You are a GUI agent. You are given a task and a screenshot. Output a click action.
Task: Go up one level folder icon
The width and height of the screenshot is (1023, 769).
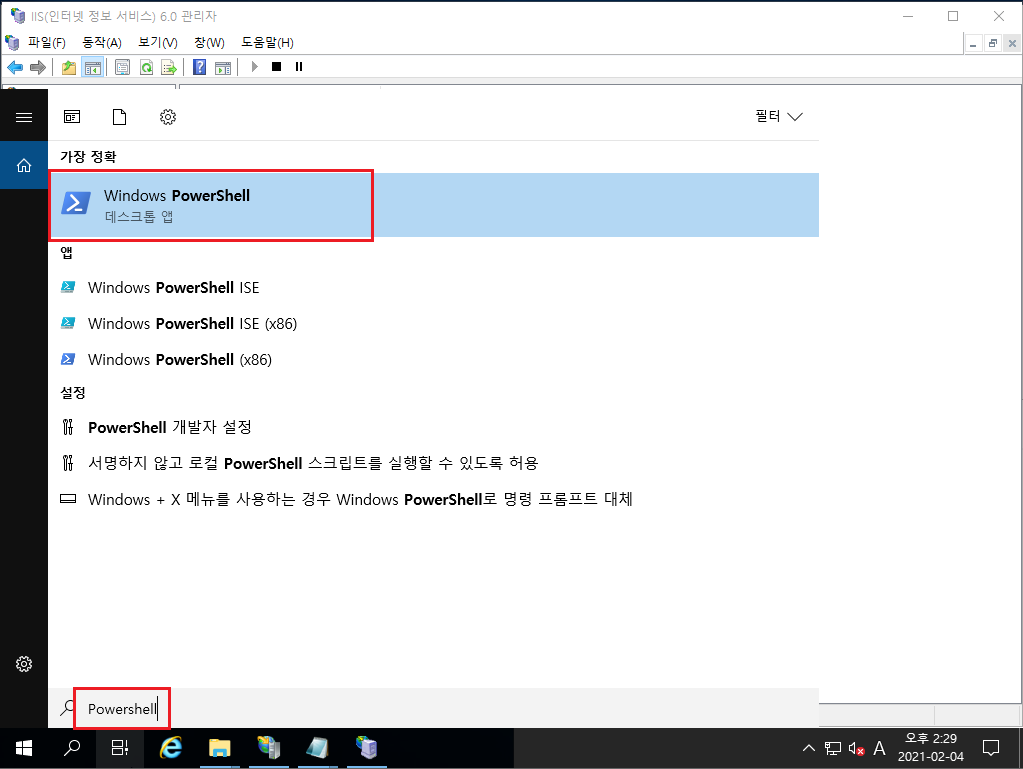(x=69, y=67)
